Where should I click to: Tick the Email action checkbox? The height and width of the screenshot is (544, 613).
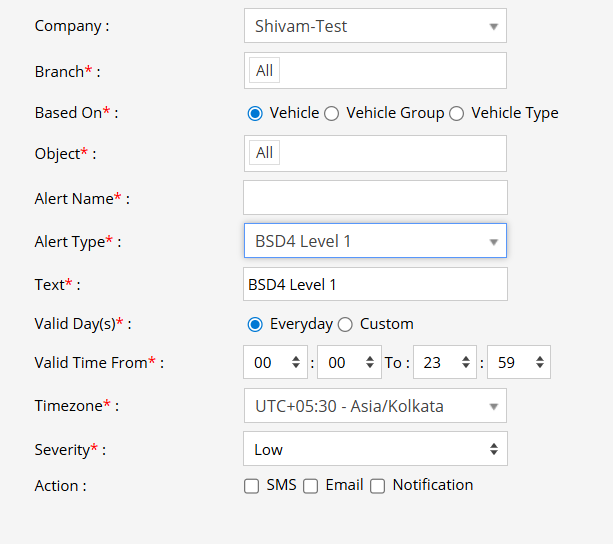(x=311, y=486)
